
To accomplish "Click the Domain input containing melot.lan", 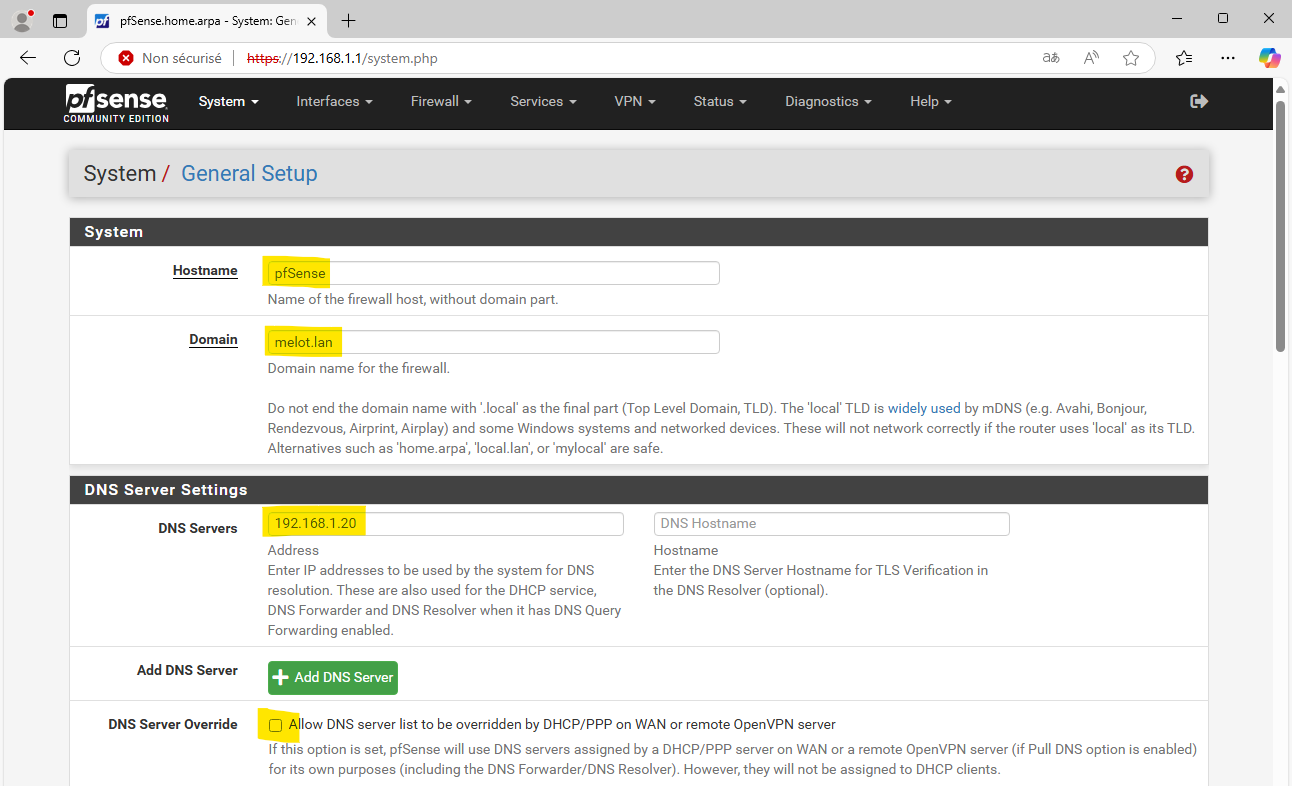I will tap(493, 342).
